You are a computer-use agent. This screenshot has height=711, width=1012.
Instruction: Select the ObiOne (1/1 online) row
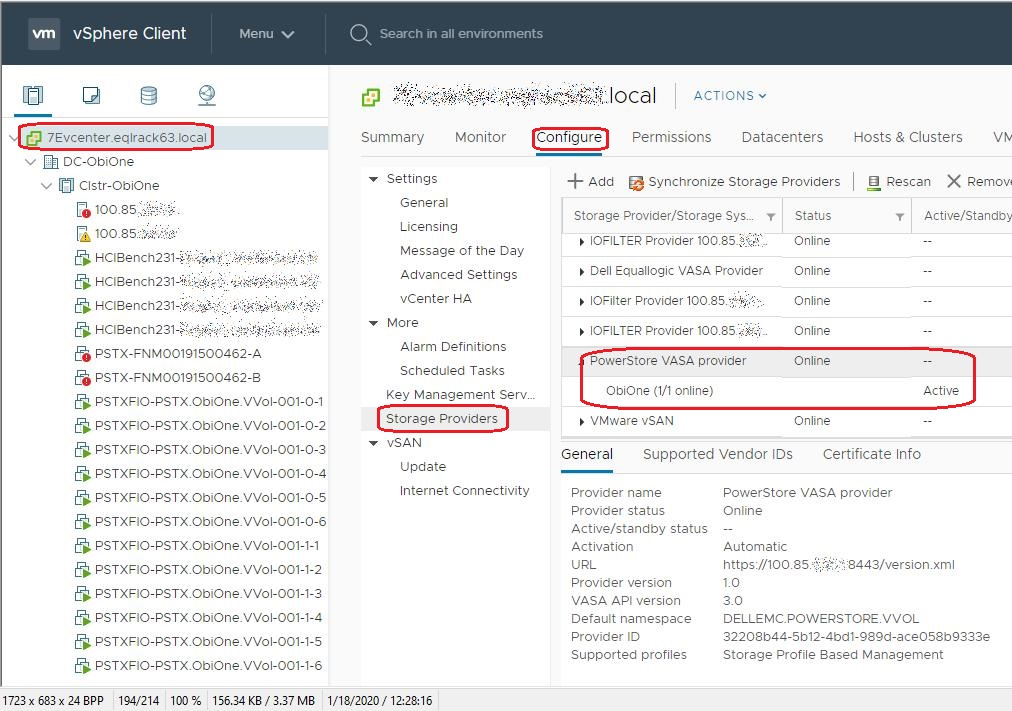click(x=786, y=391)
